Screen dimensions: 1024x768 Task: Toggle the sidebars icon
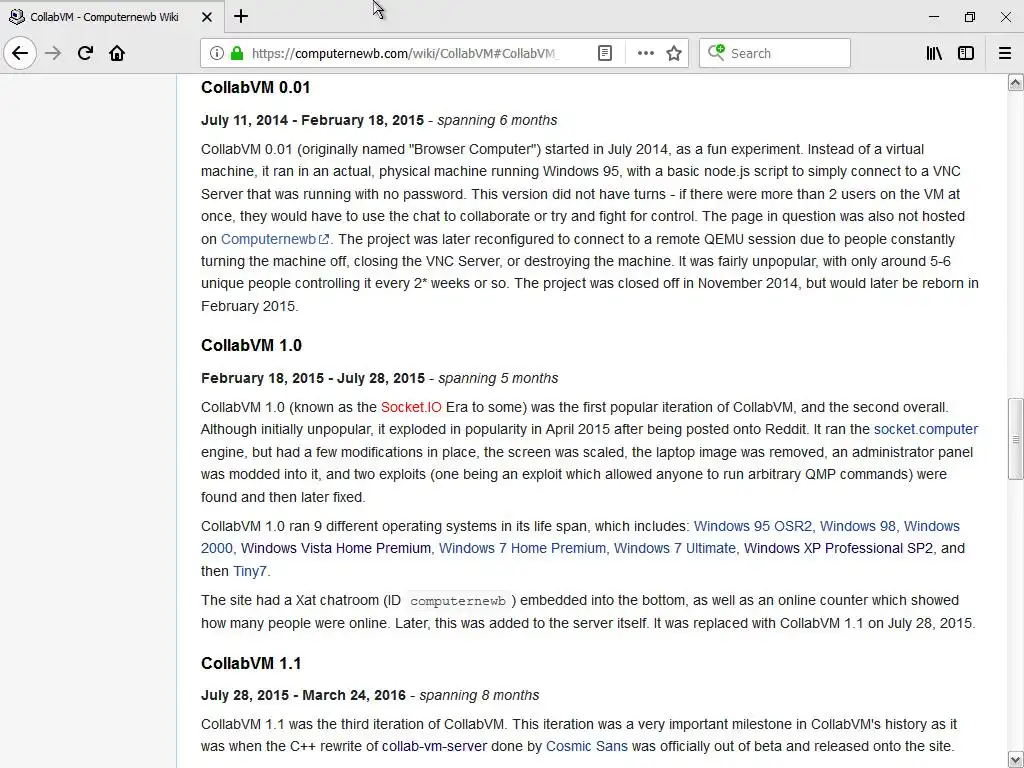tap(966, 53)
